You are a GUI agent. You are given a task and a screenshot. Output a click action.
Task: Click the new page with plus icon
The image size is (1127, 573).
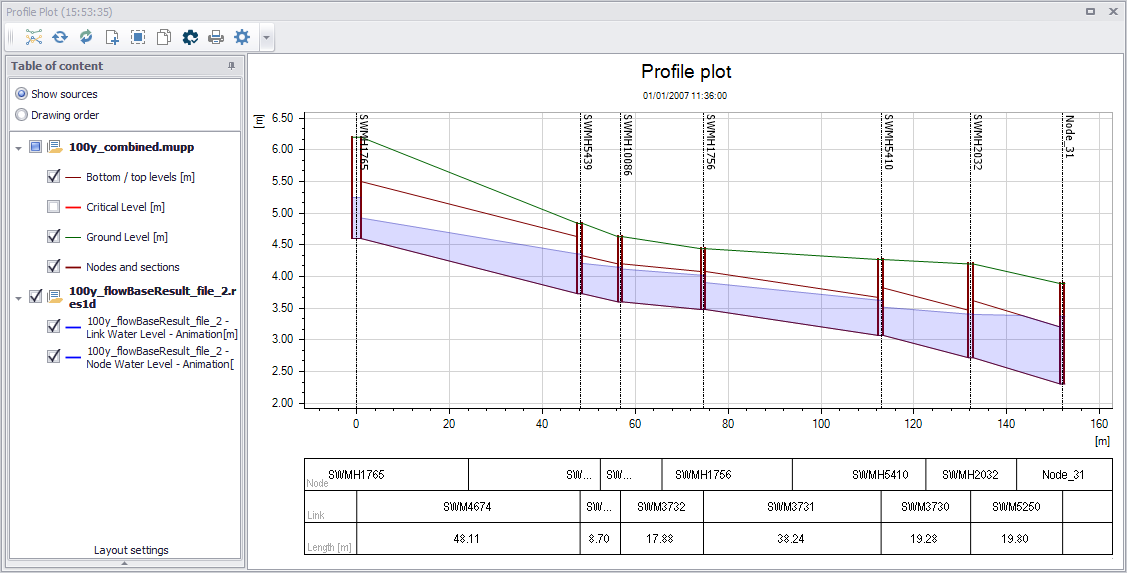point(112,37)
